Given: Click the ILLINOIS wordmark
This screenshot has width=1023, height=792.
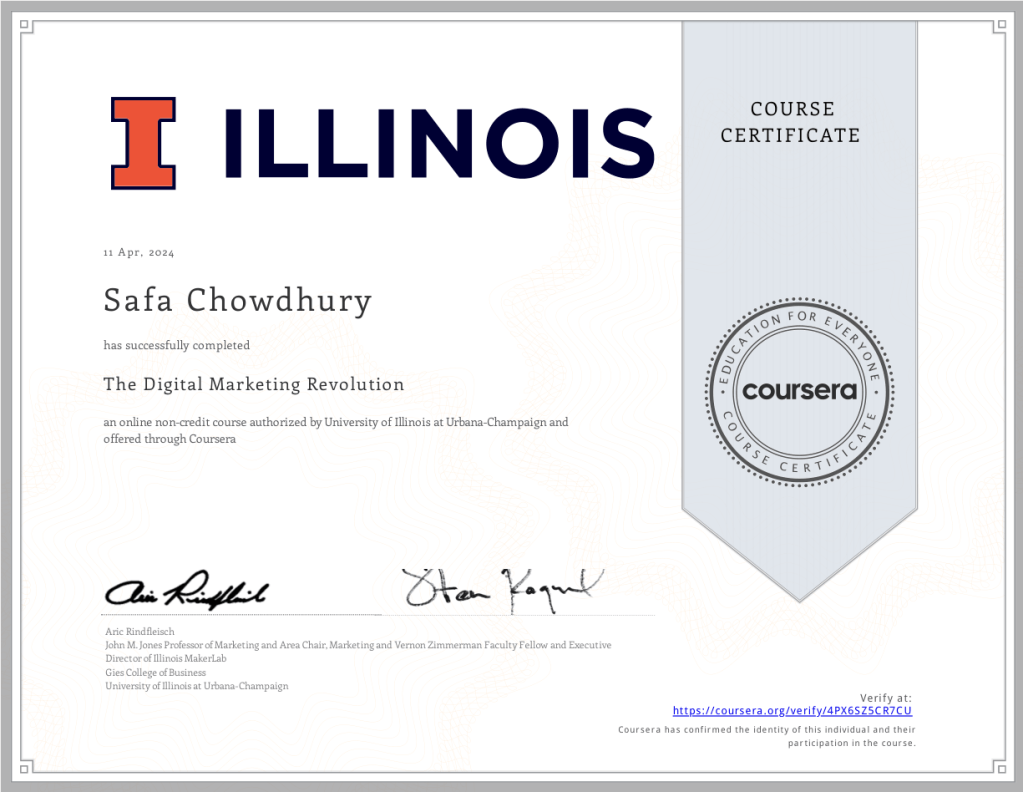Looking at the screenshot, I should (439, 144).
